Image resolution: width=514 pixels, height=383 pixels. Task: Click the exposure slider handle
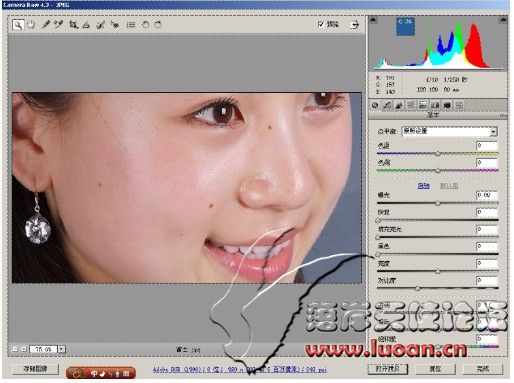coord(438,203)
